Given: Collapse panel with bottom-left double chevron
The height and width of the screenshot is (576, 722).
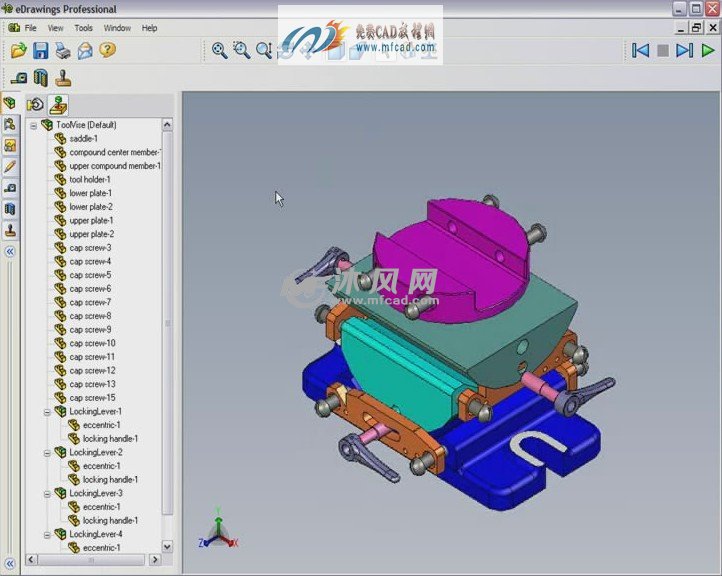Looking at the screenshot, I should pyautogui.click(x=10, y=564).
